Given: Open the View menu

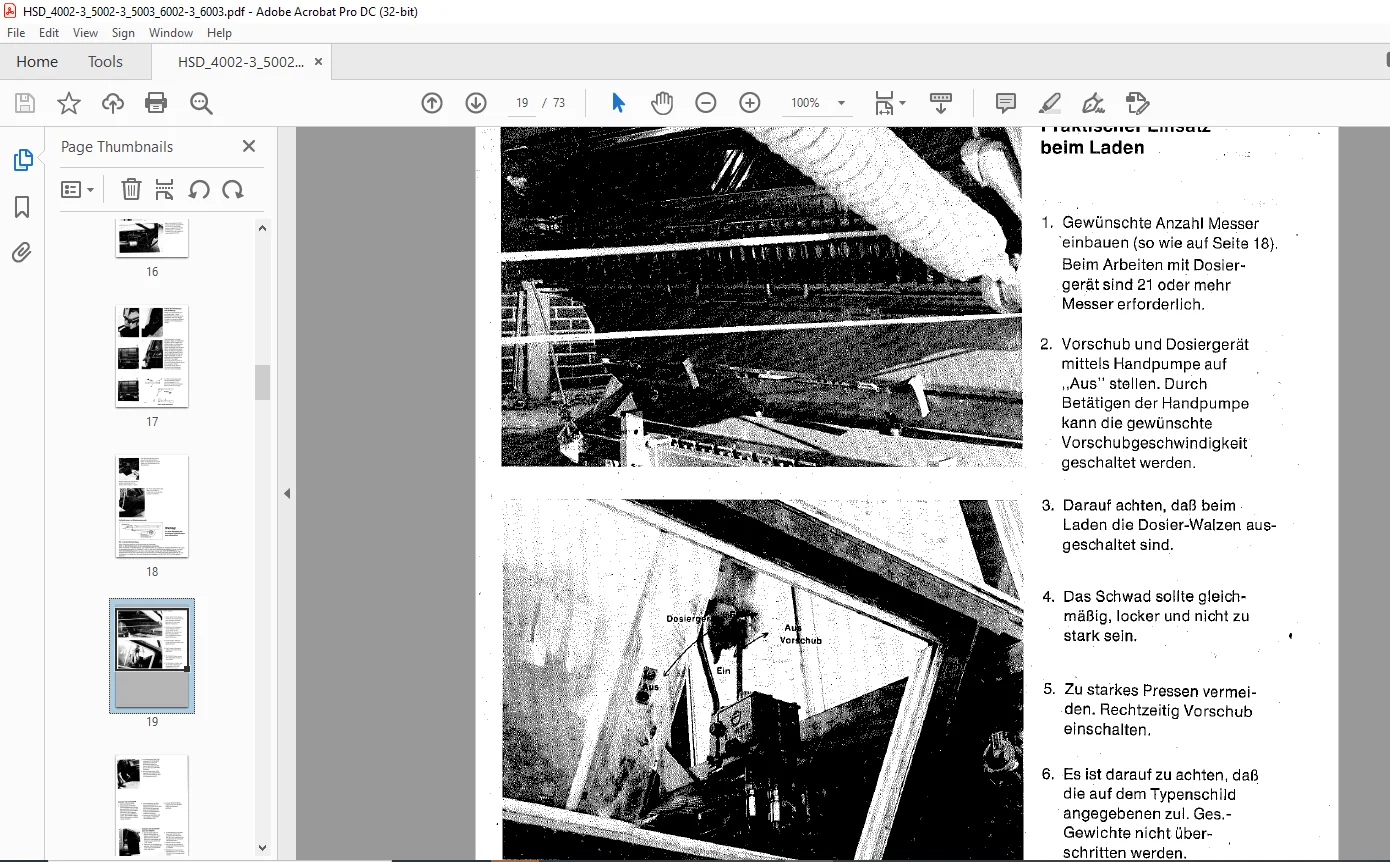Looking at the screenshot, I should coord(85,33).
